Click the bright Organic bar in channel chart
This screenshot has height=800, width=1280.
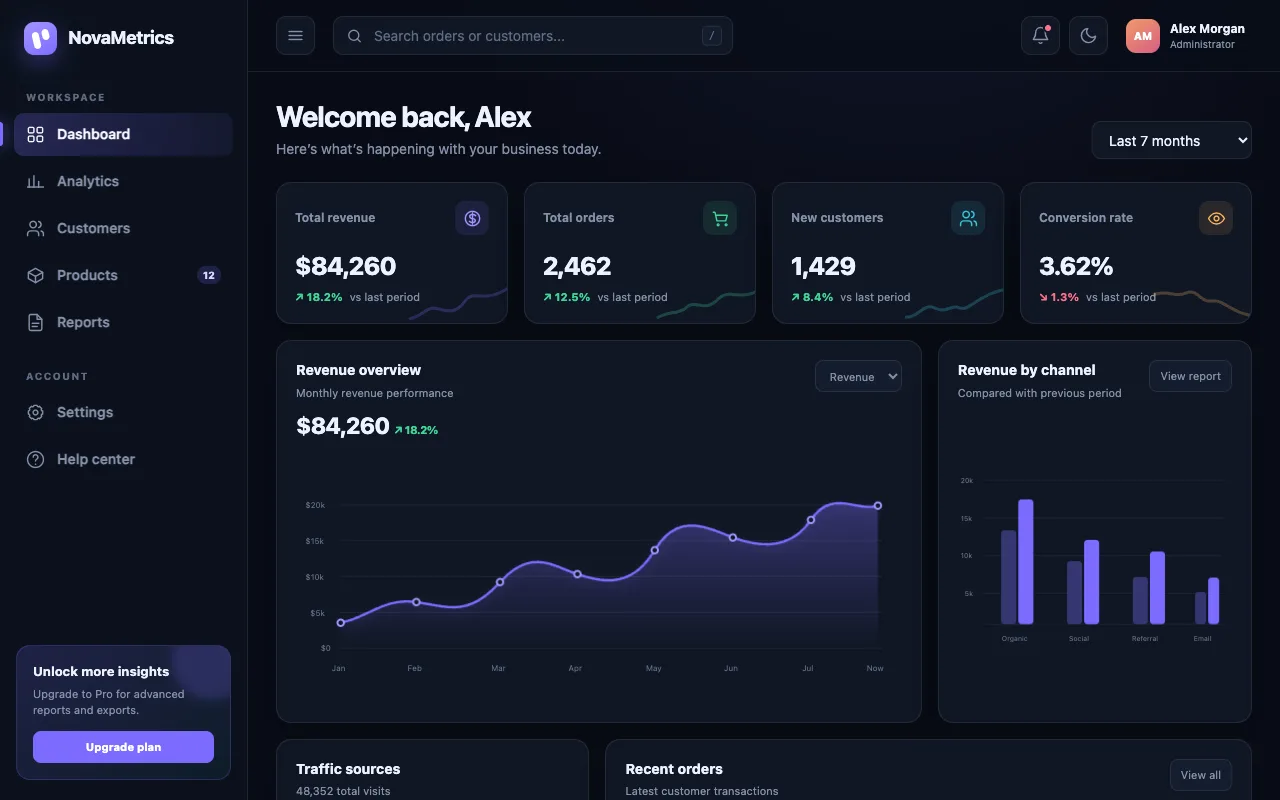tap(1025, 561)
